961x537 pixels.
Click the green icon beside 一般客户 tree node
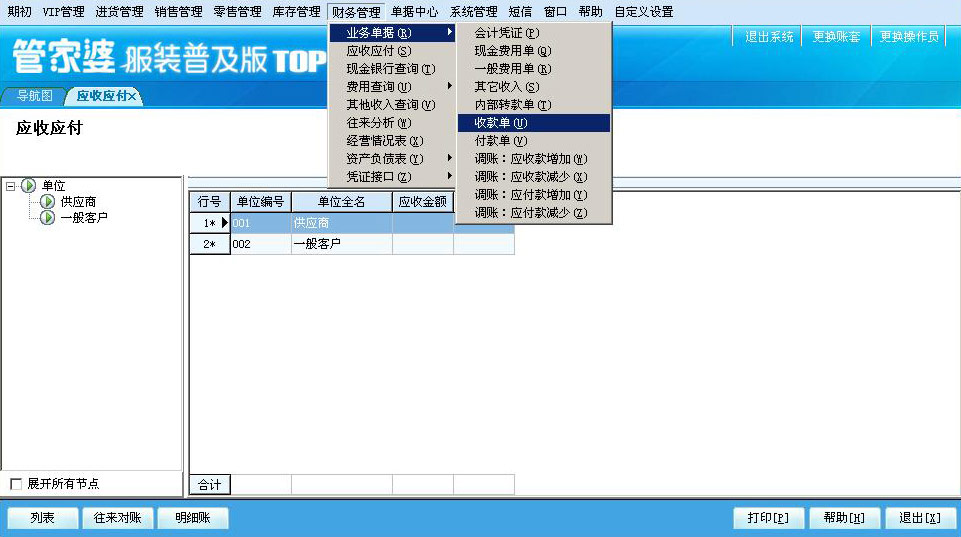[47, 218]
